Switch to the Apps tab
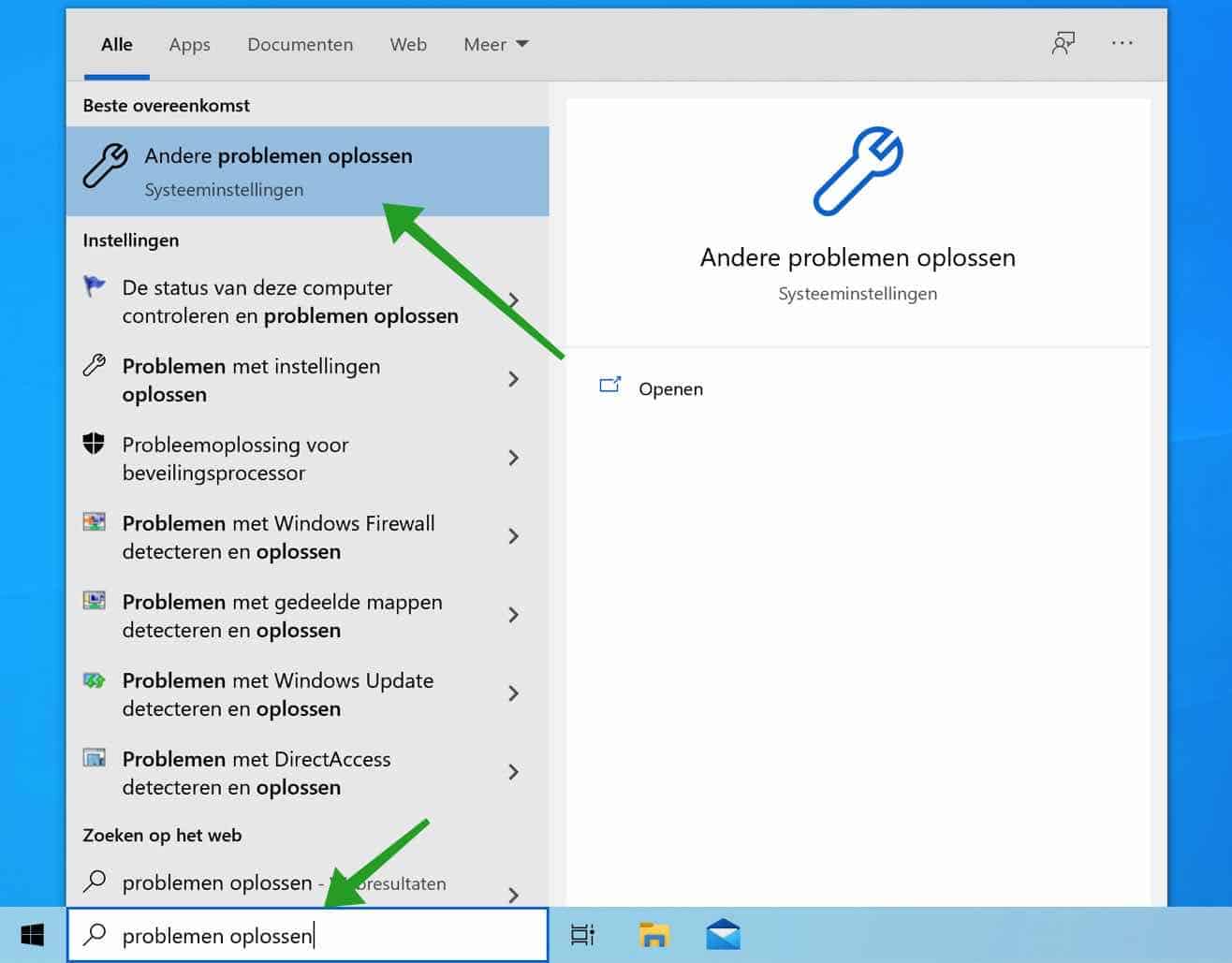Screen dimensions: 1232x963 pyautogui.click(x=189, y=44)
